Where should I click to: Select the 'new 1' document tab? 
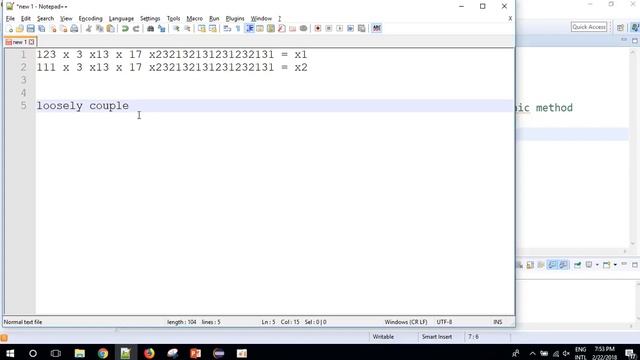point(20,42)
